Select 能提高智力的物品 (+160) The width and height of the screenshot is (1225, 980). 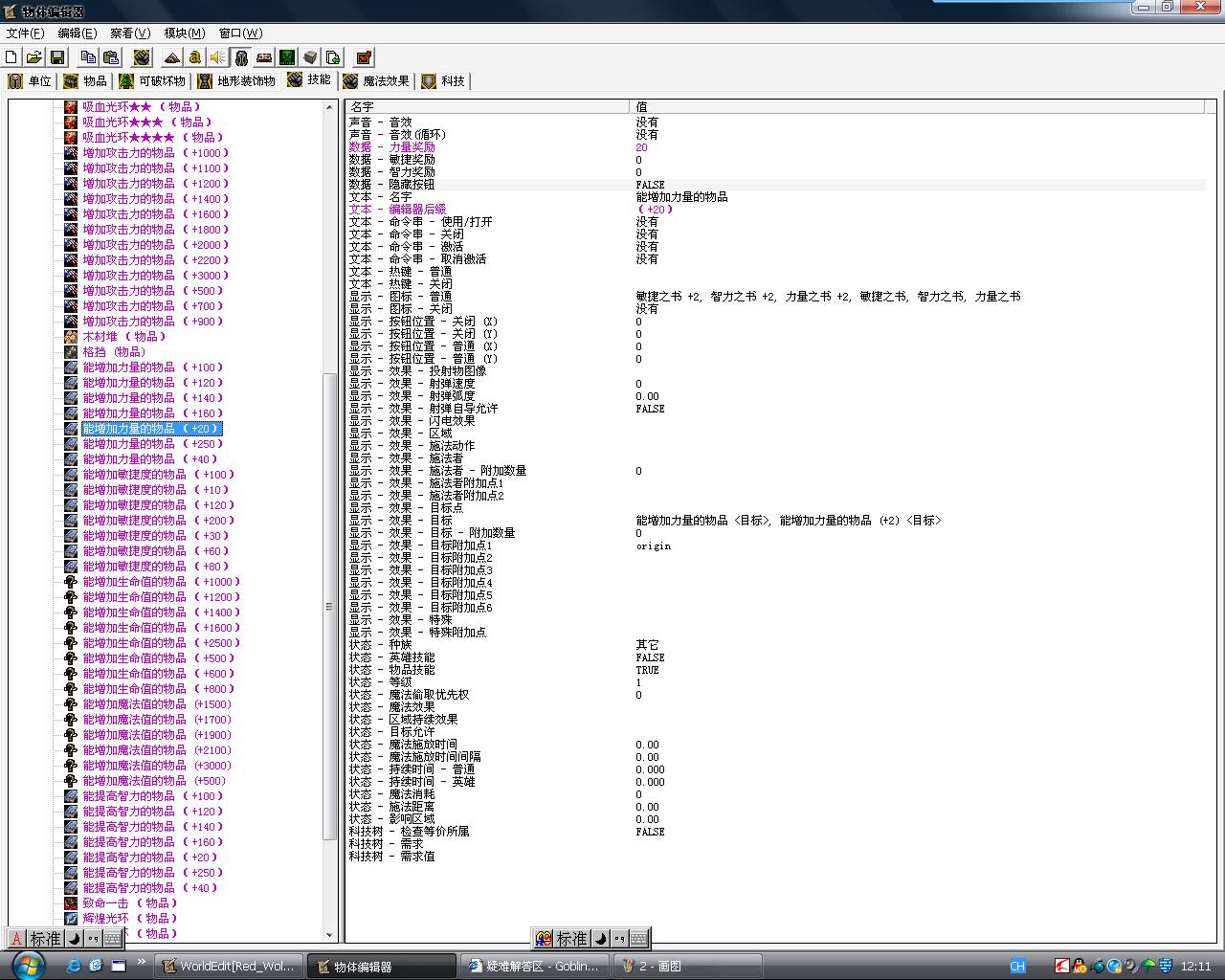pyautogui.click(x=152, y=842)
